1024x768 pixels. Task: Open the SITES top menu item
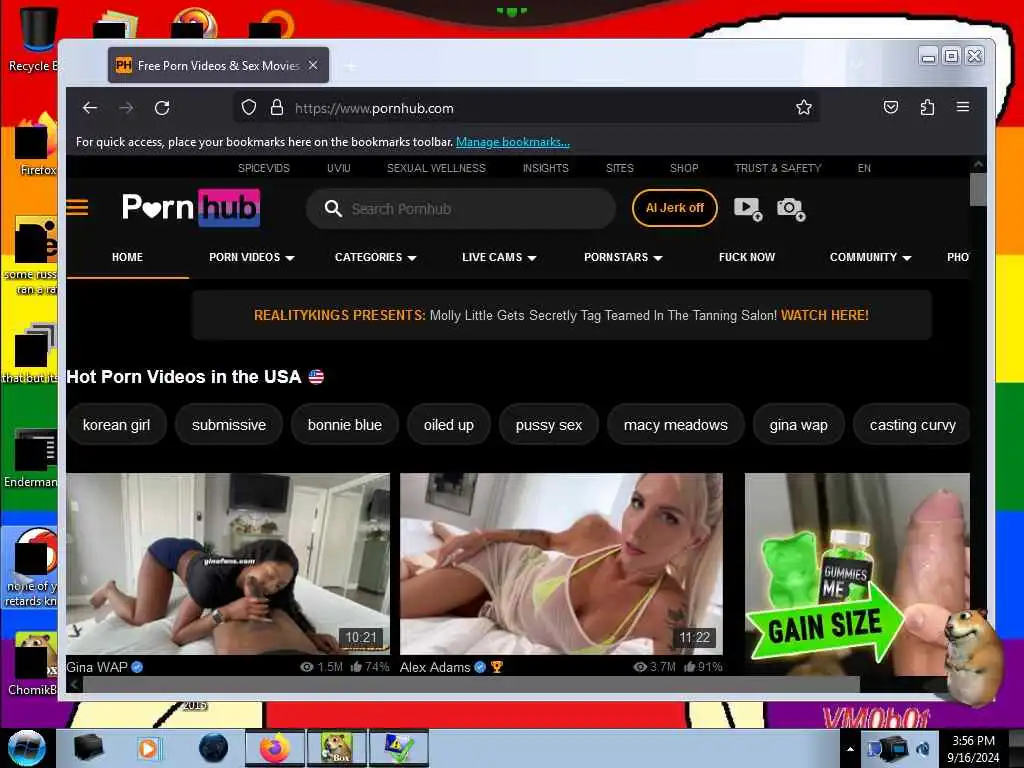click(x=620, y=168)
